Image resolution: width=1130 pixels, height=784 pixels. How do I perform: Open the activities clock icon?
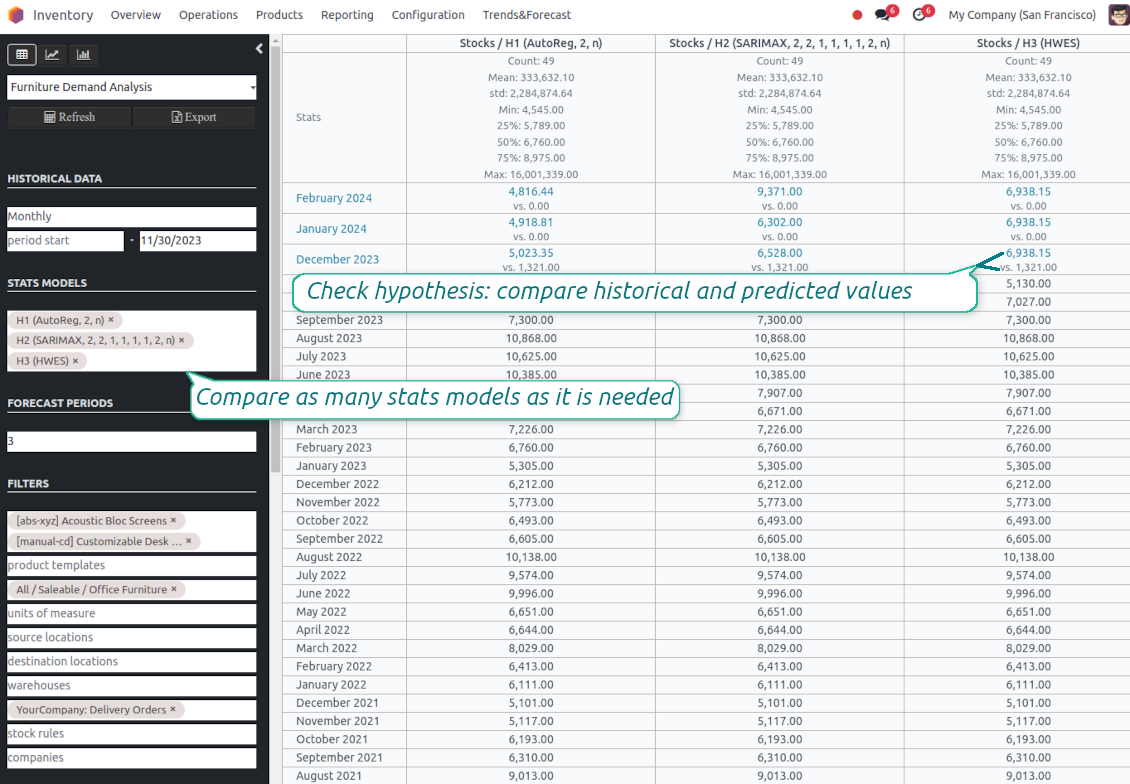pos(919,15)
